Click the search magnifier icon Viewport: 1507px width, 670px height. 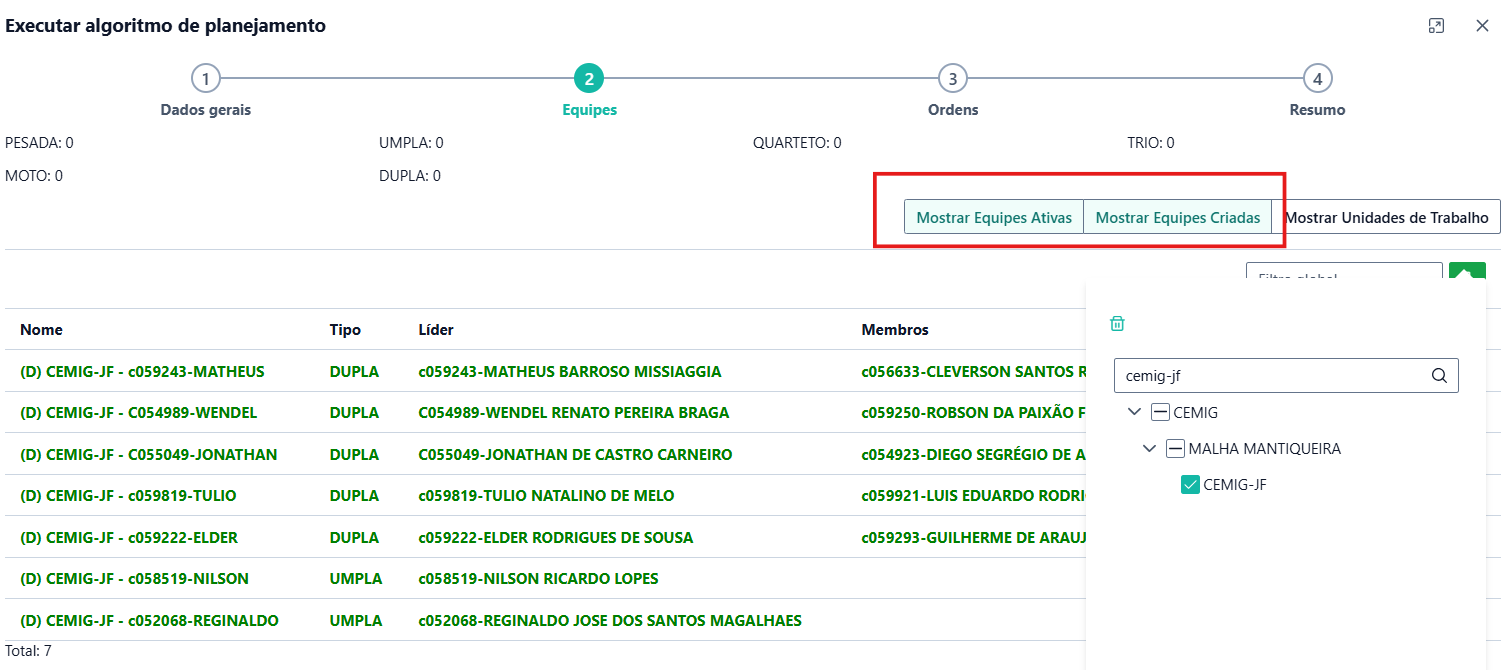point(1439,376)
